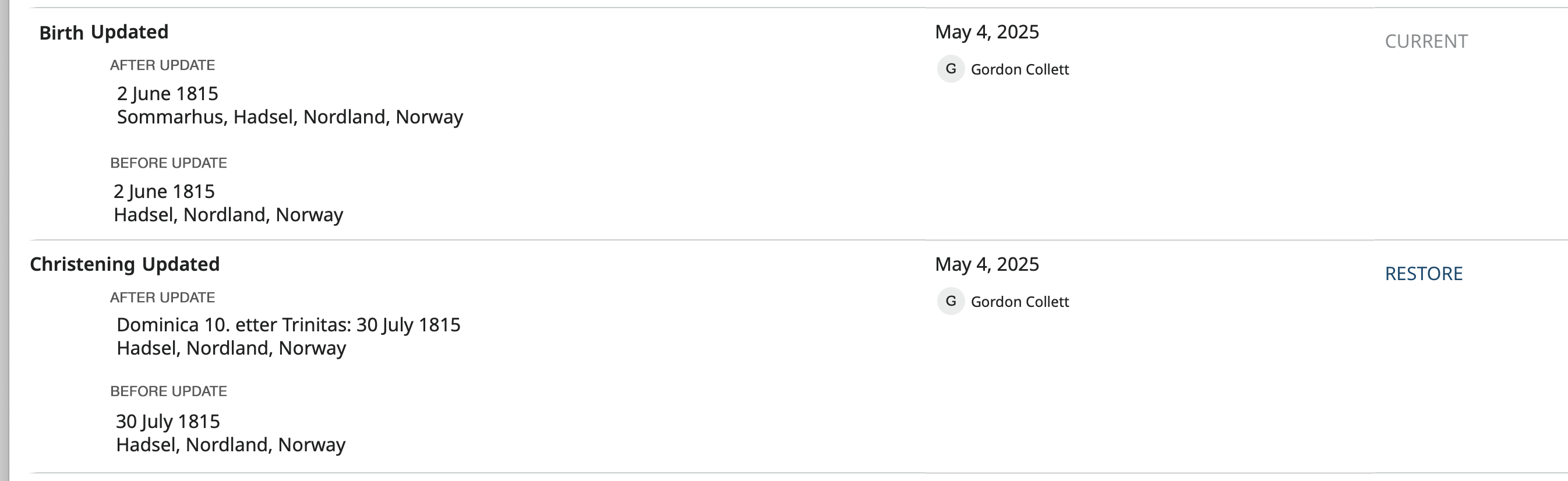This screenshot has width=1568, height=481.
Task: Click BEFORE UPDATE label under Christening Updated
Action: coord(168,391)
